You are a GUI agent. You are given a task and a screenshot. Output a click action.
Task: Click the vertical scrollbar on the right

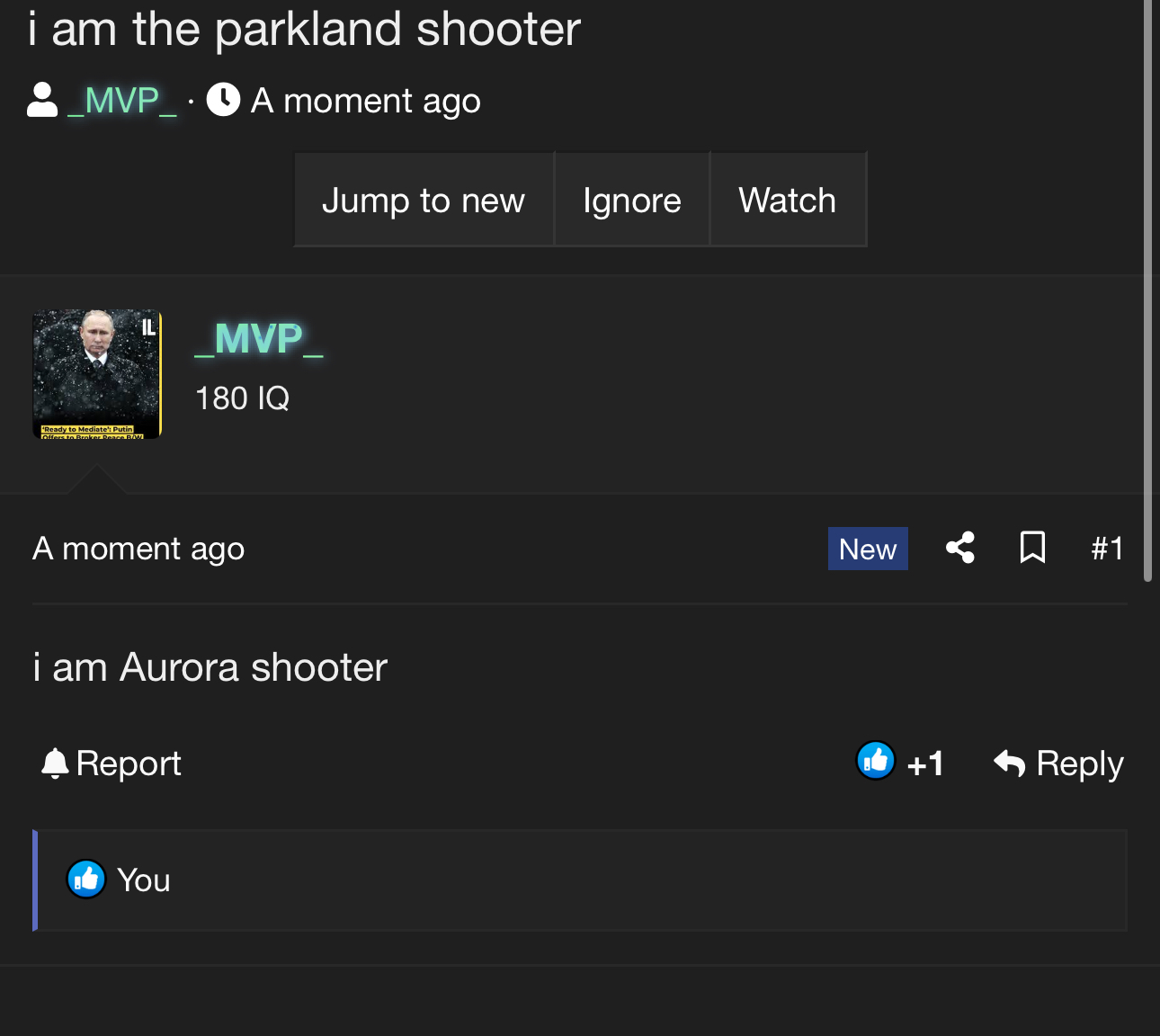point(1147,288)
